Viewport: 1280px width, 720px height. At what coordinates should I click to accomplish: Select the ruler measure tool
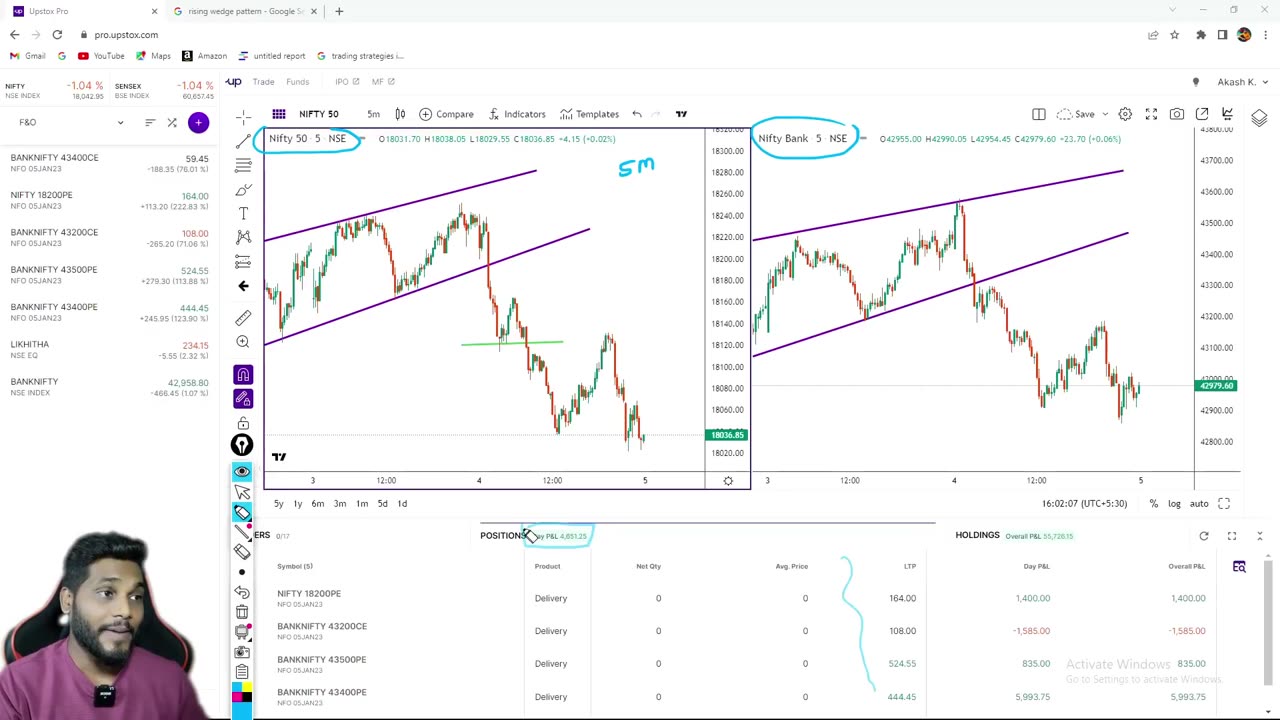pos(243,318)
